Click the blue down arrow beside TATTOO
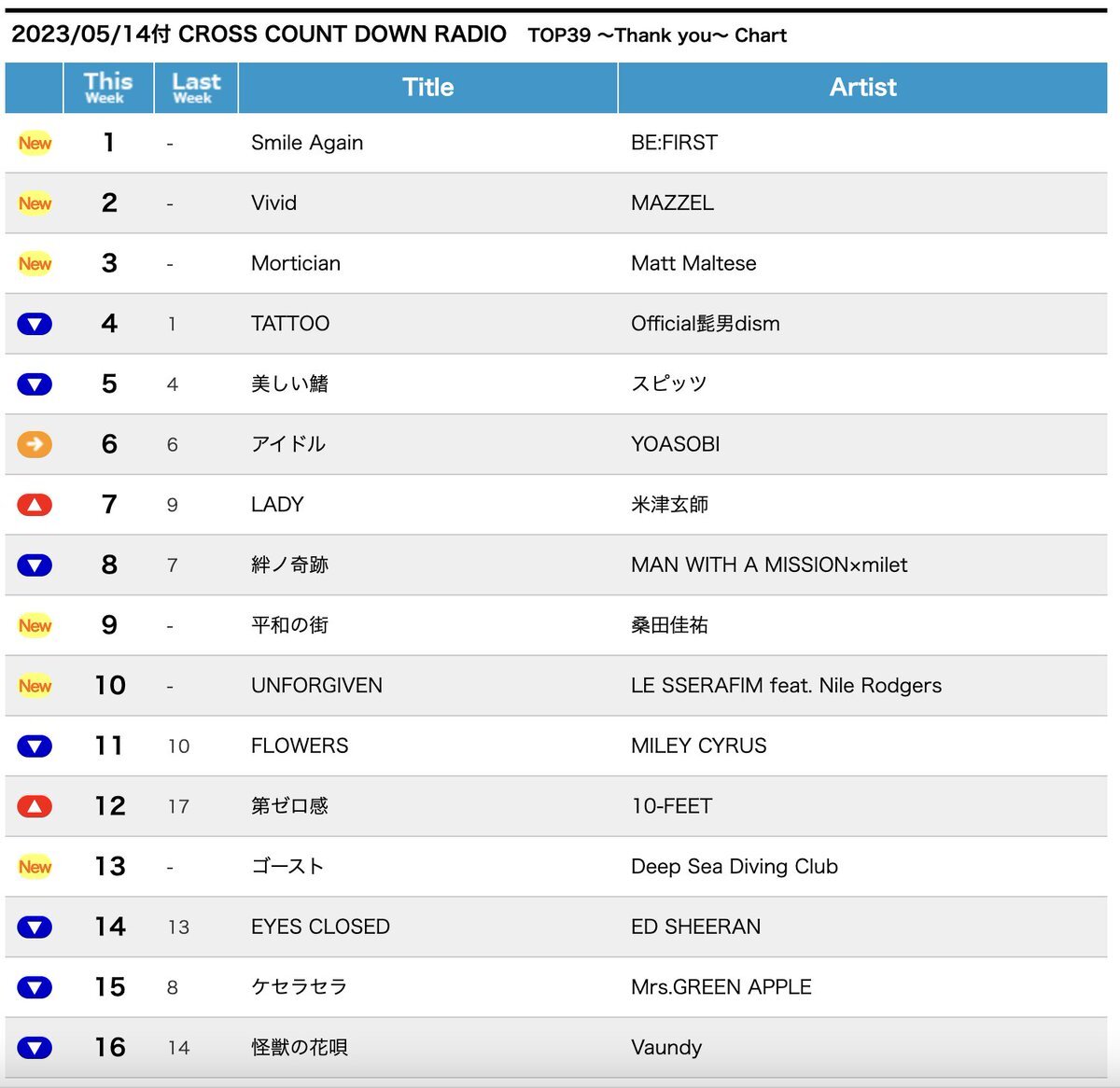 [x=35, y=324]
